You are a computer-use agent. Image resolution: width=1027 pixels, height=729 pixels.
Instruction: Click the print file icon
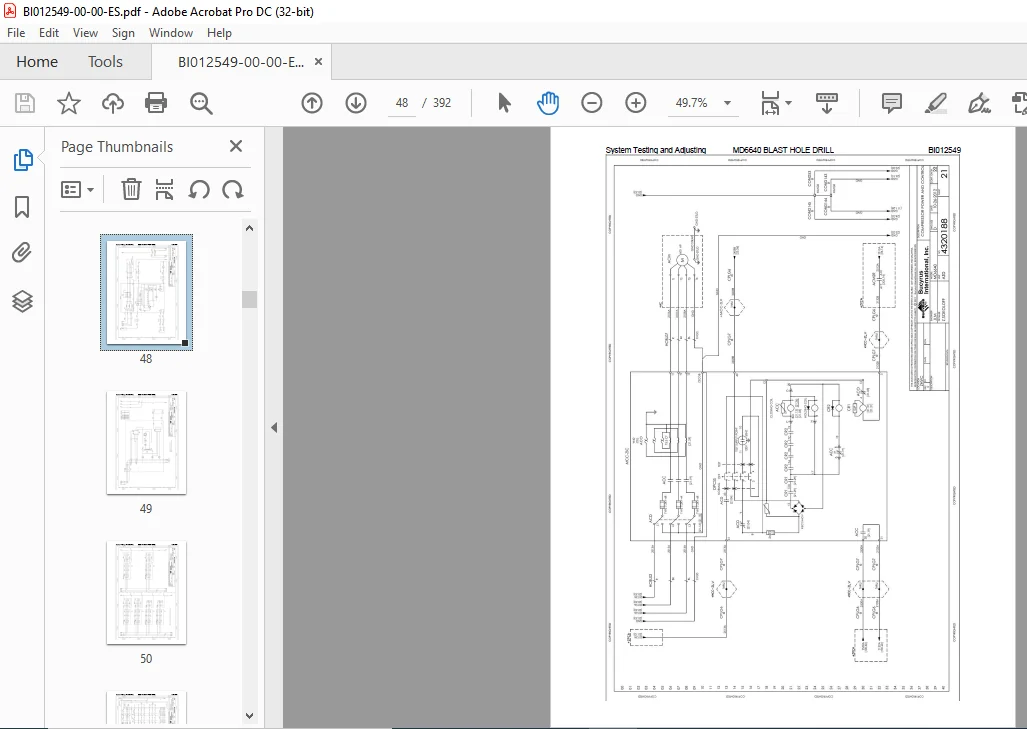point(156,103)
